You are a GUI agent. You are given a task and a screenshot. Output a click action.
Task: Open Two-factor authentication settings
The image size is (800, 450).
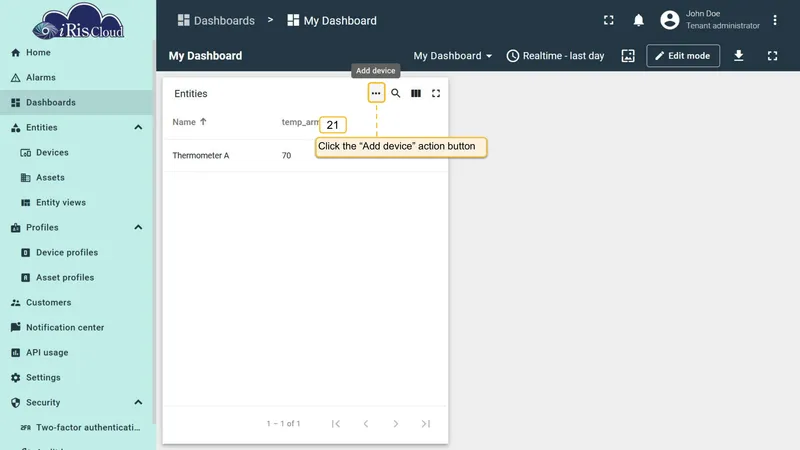(77, 428)
